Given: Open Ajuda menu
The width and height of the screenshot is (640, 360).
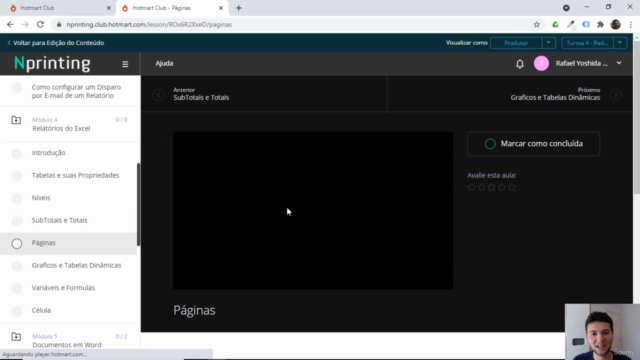Looking at the screenshot, I should click(x=164, y=63).
